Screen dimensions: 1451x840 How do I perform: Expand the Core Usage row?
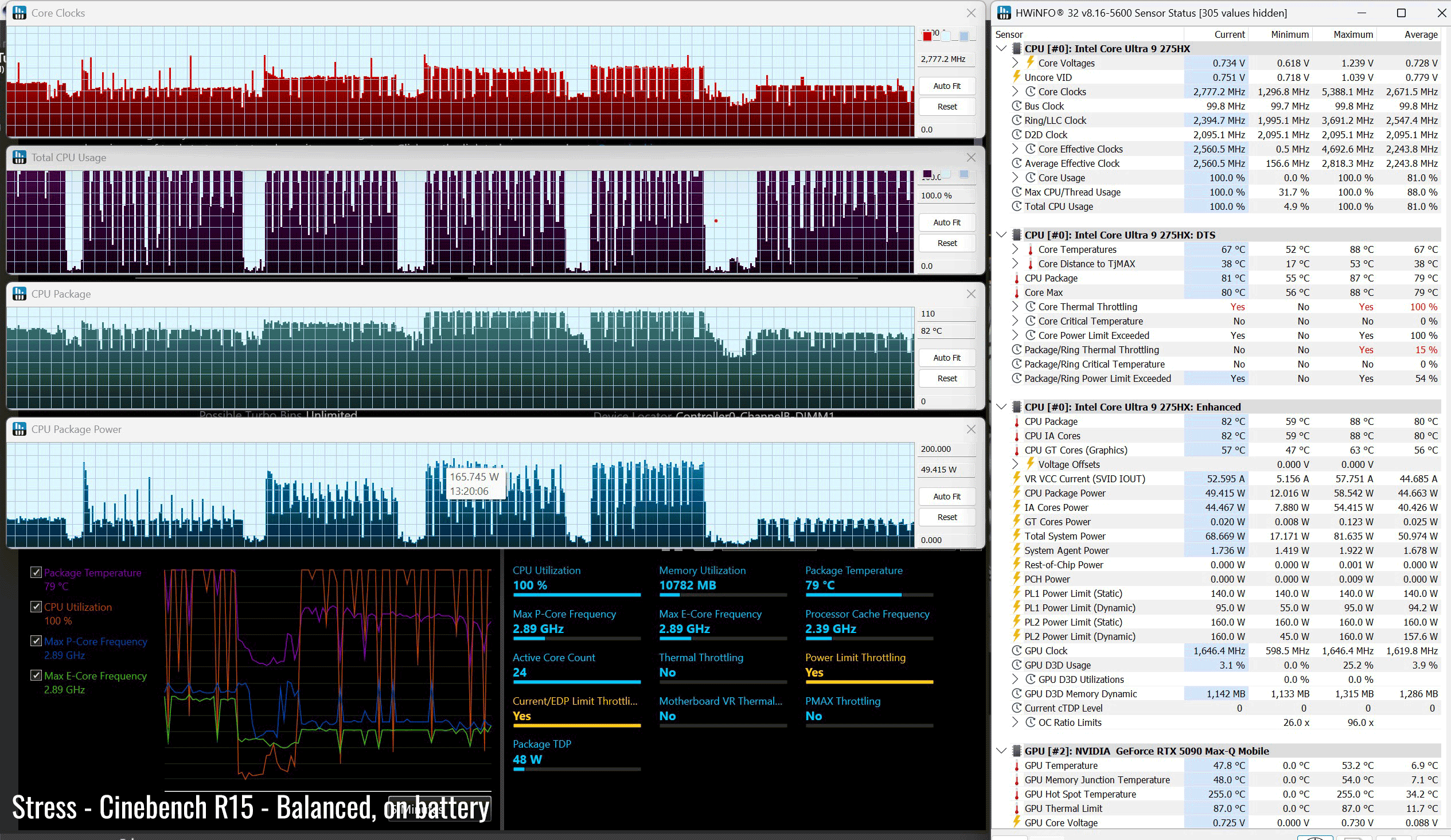click(1015, 177)
